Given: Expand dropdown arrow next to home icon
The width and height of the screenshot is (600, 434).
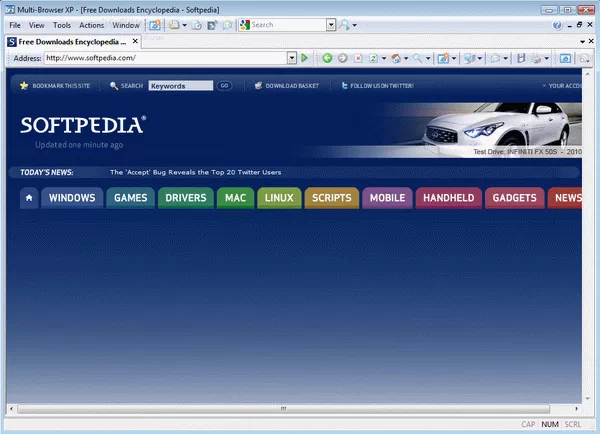Looking at the screenshot, I should click(406, 58).
